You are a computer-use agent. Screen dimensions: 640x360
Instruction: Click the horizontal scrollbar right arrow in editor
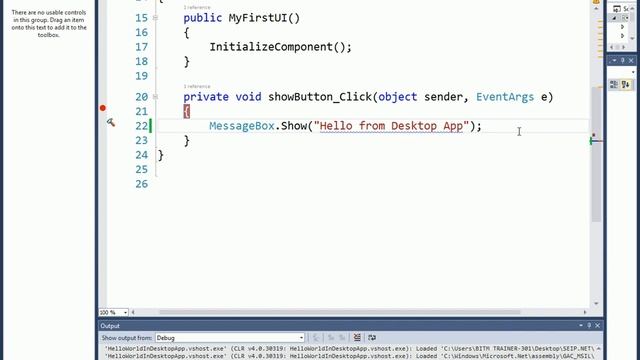(585, 312)
